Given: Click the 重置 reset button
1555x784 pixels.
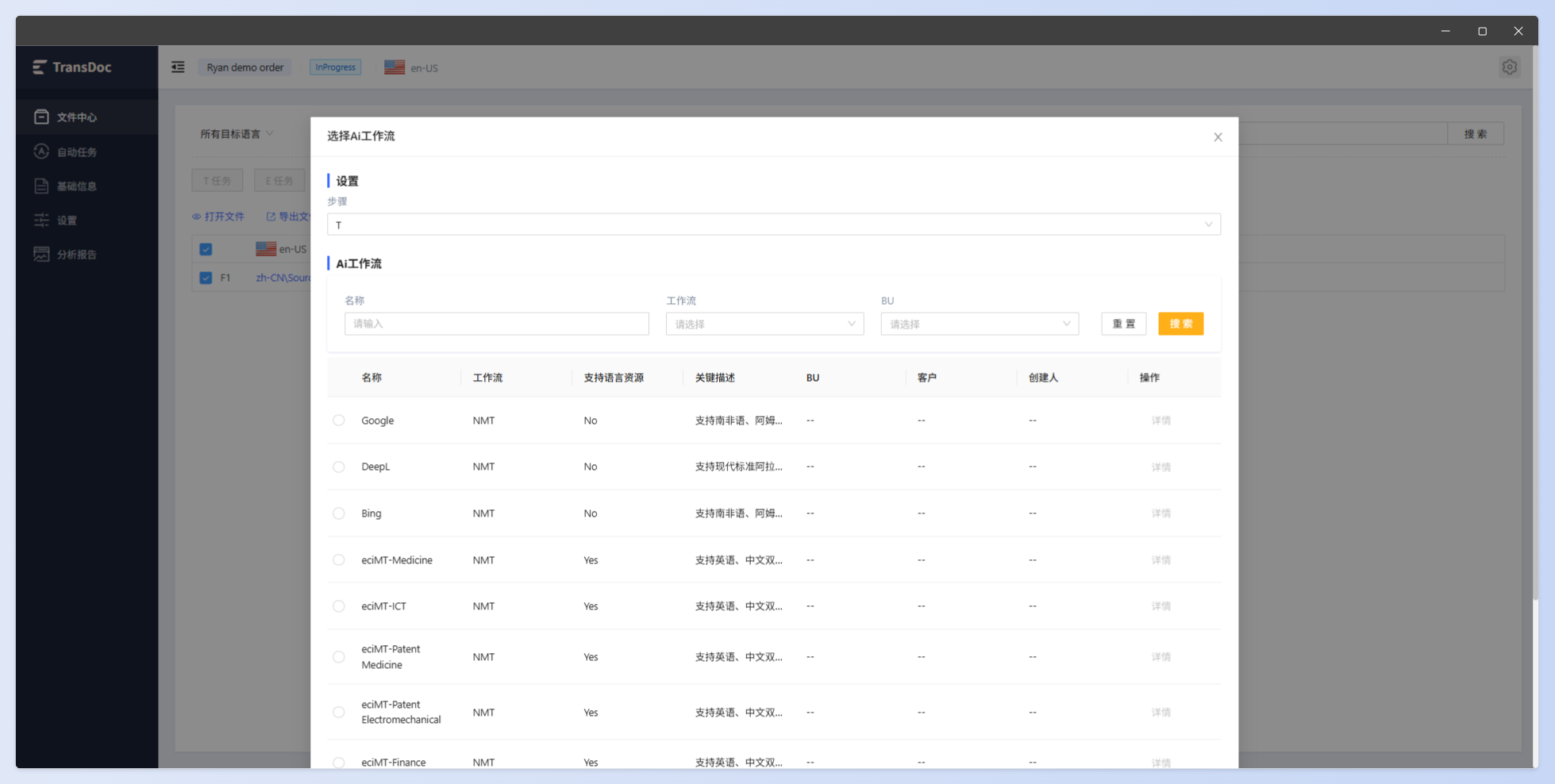Looking at the screenshot, I should (1124, 324).
